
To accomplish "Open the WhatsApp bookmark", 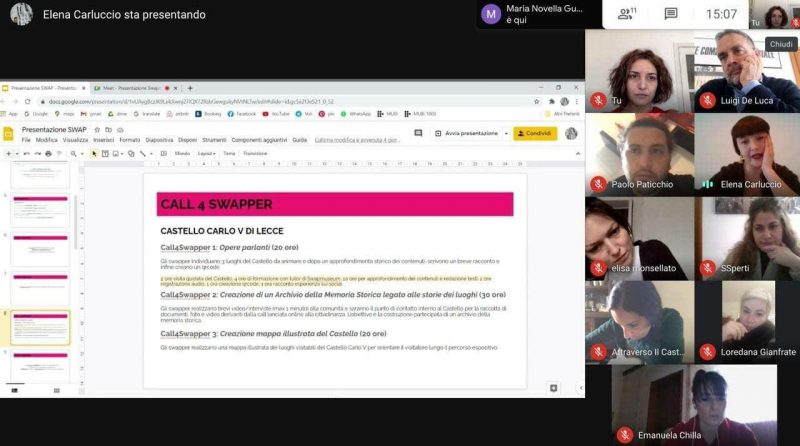I will [x=355, y=114].
